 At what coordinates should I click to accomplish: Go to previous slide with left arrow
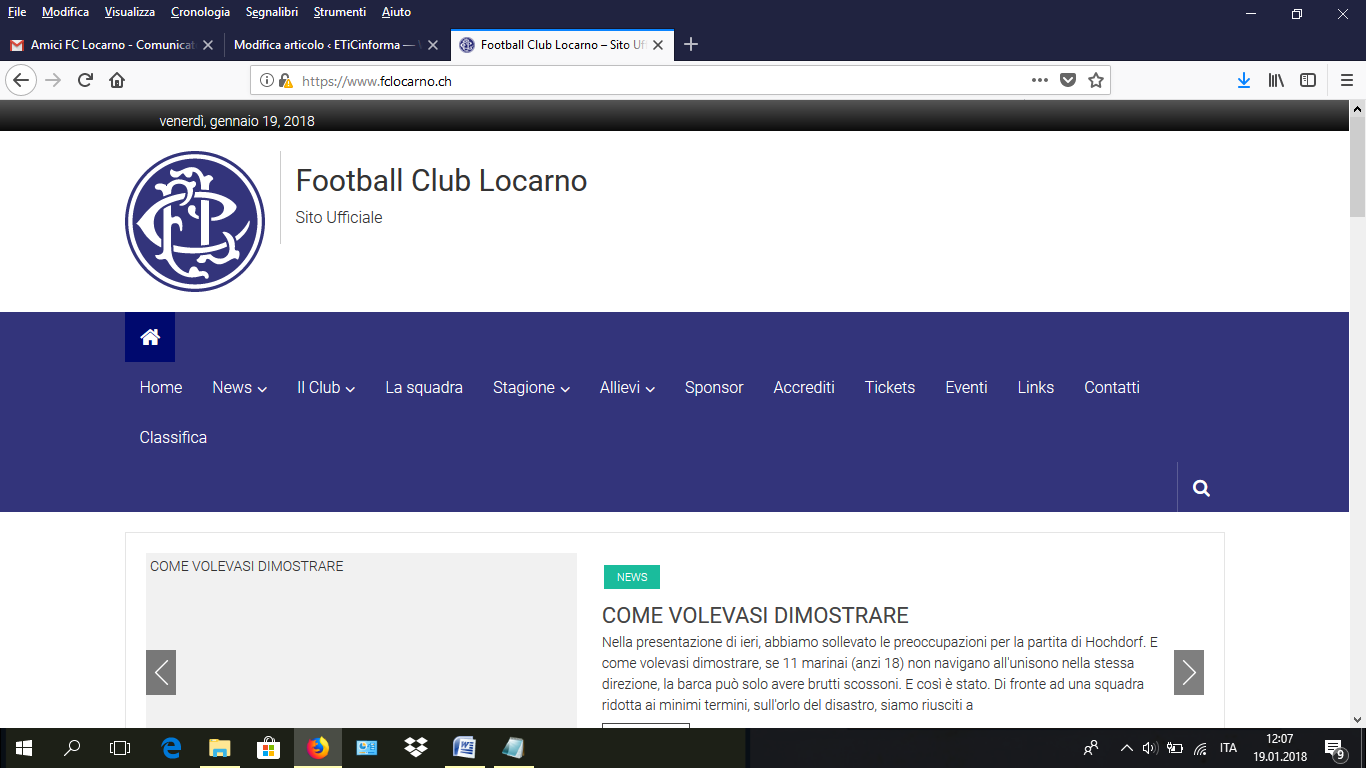161,672
